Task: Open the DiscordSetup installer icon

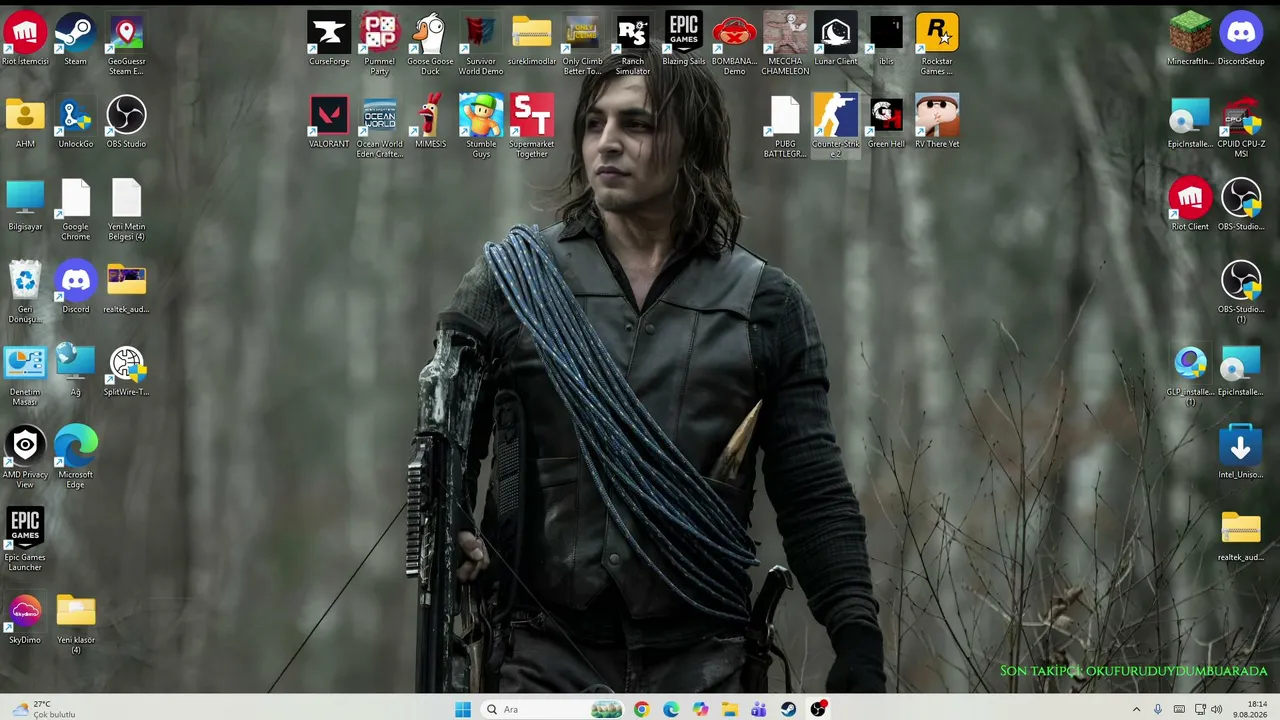Action: pos(1241,40)
